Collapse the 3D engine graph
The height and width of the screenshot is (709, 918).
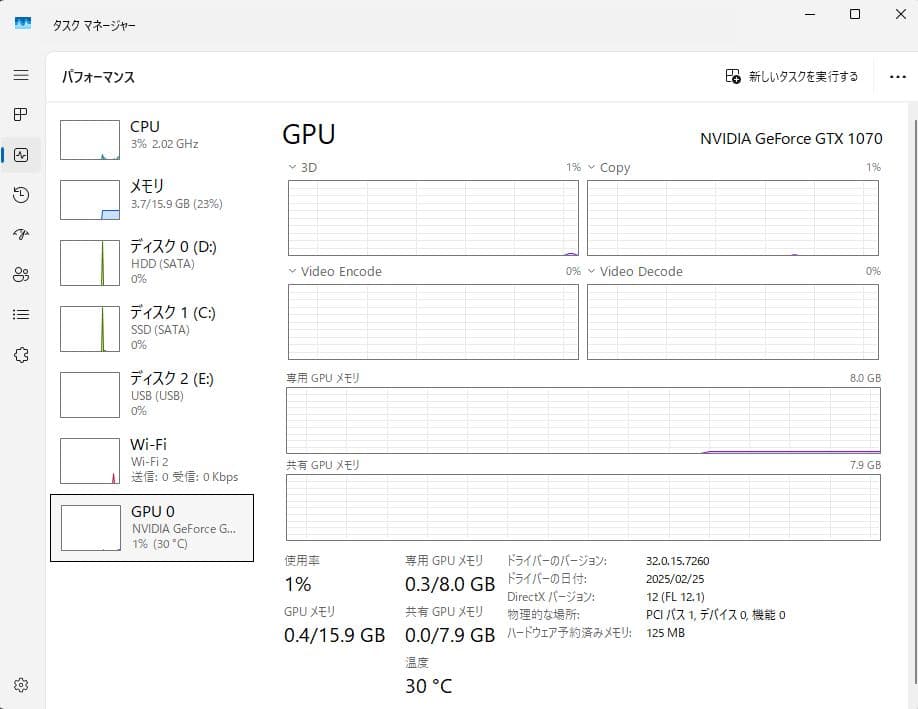[x=291, y=167]
